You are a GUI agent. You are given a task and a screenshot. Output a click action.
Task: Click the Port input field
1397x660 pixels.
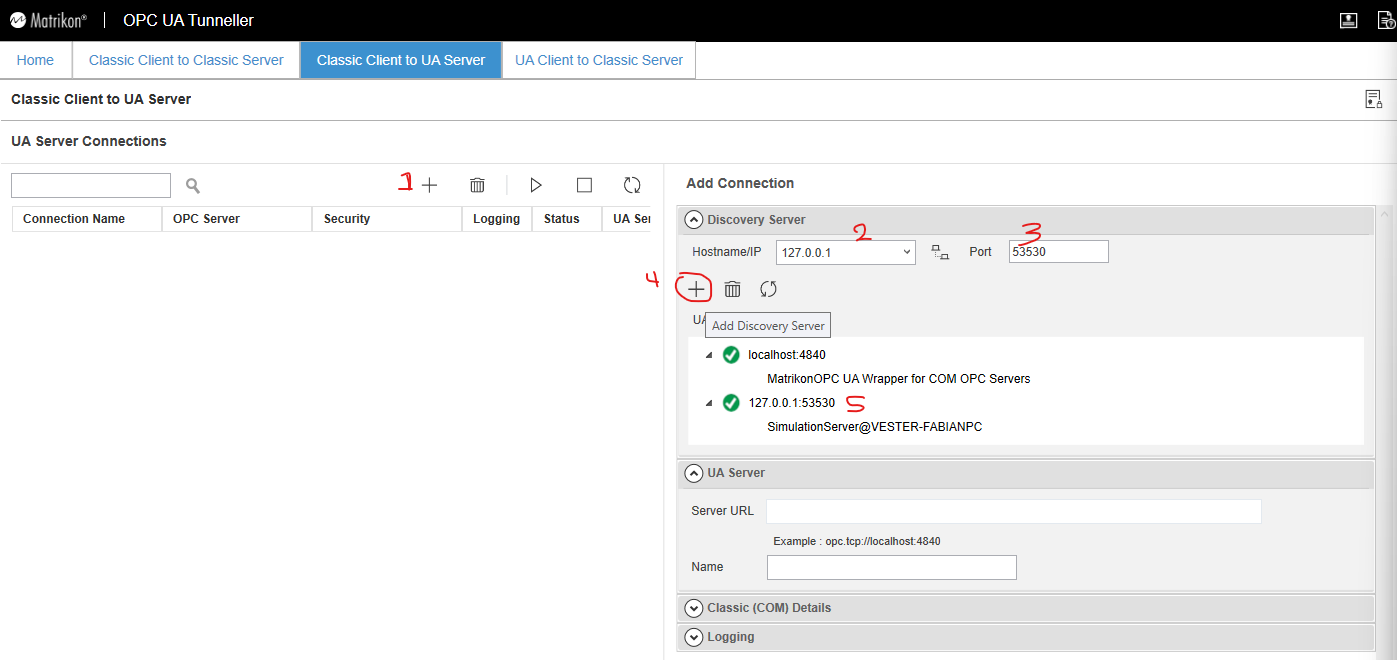click(1059, 252)
